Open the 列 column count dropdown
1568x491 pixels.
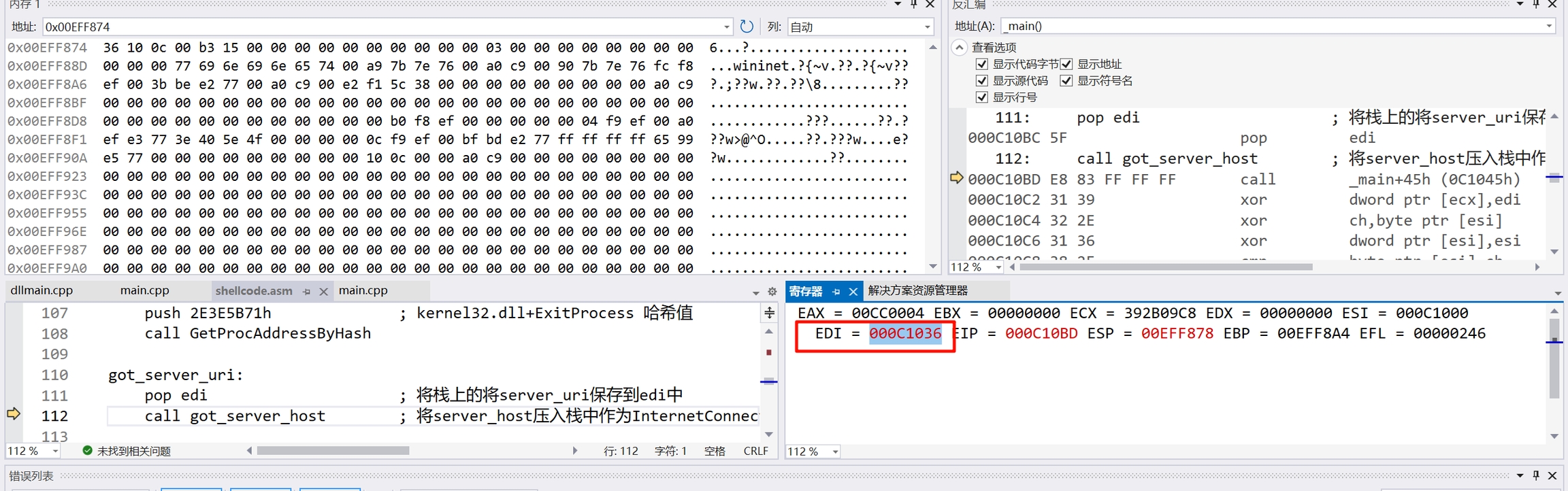[927, 27]
